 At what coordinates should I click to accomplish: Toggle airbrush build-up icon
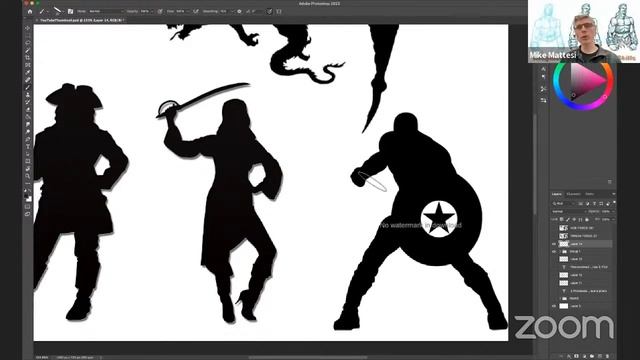[x=196, y=11]
